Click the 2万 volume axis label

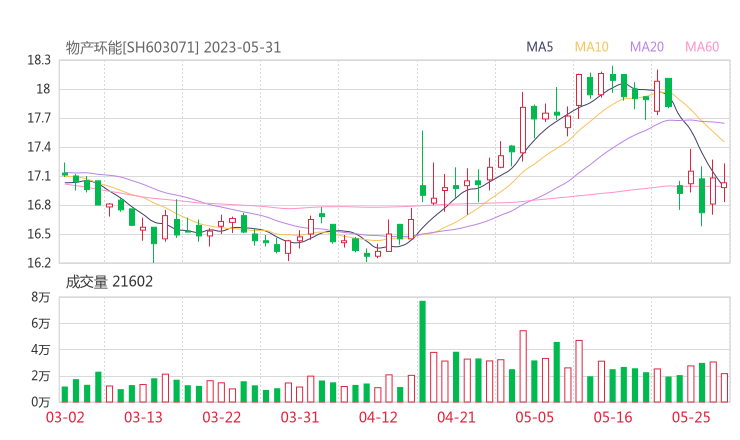[41, 376]
